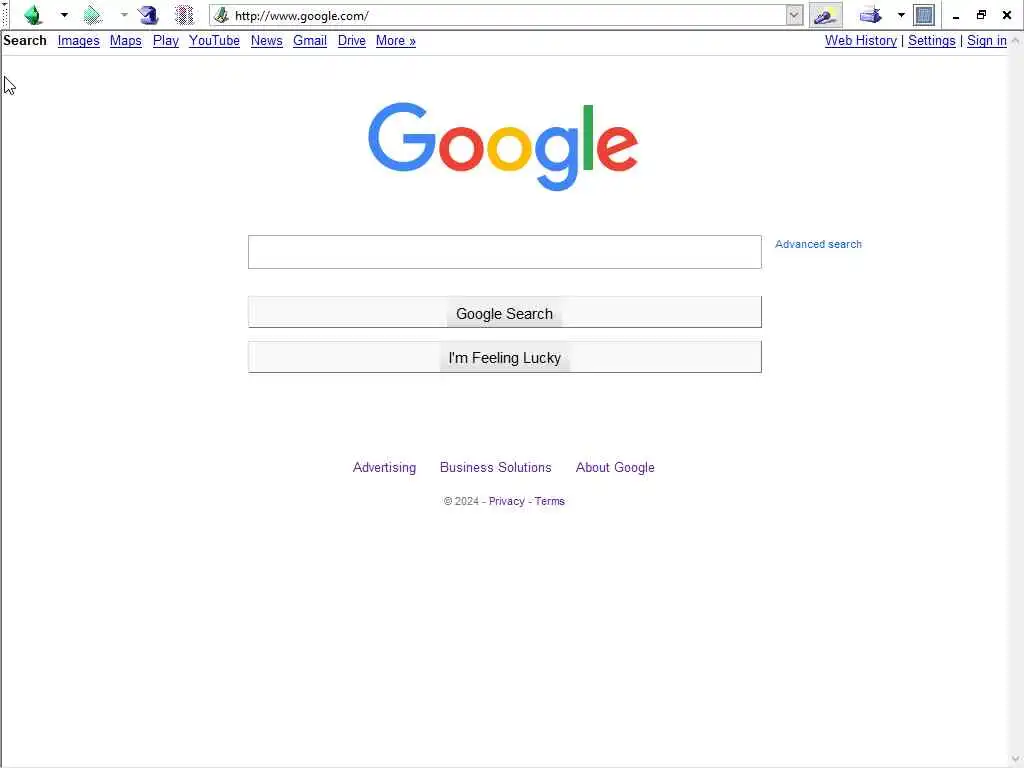Click the blue reload page icon
The image size is (1024, 768).
149,14
